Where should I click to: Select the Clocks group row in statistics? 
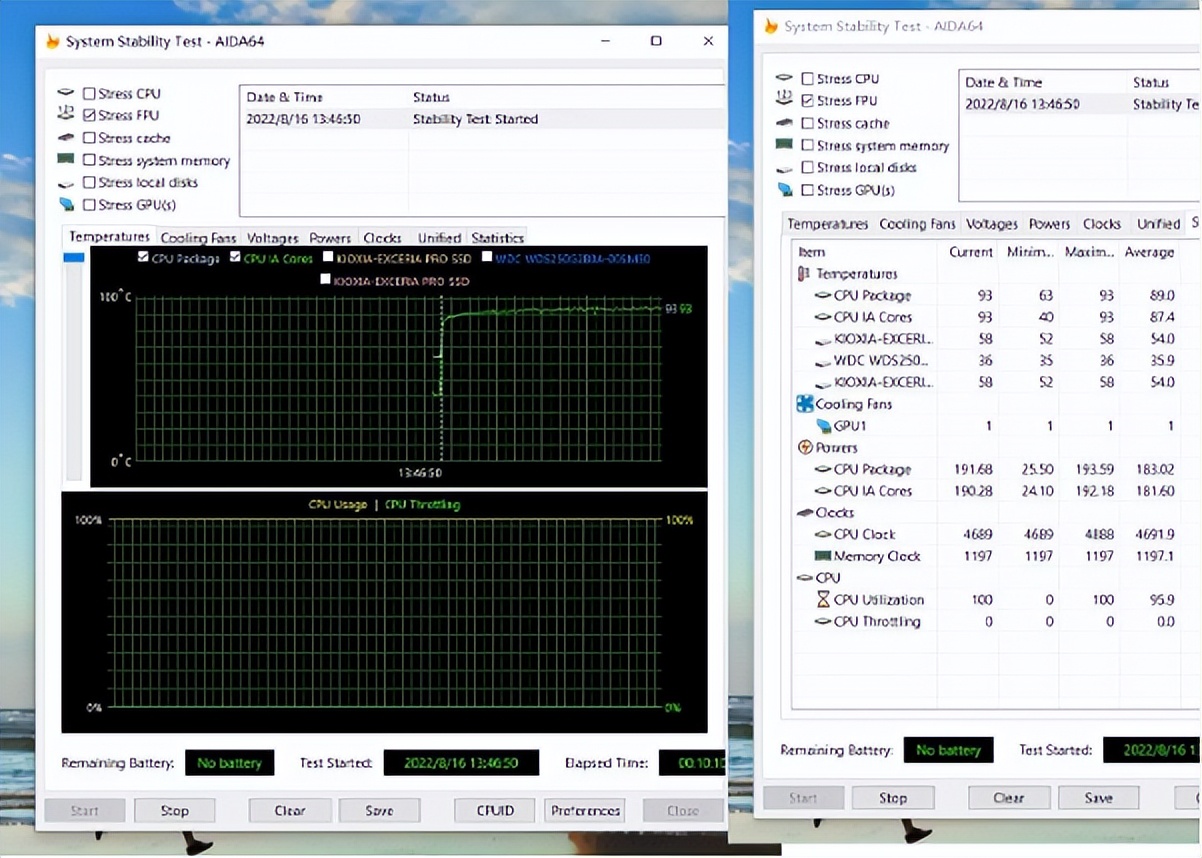835,512
